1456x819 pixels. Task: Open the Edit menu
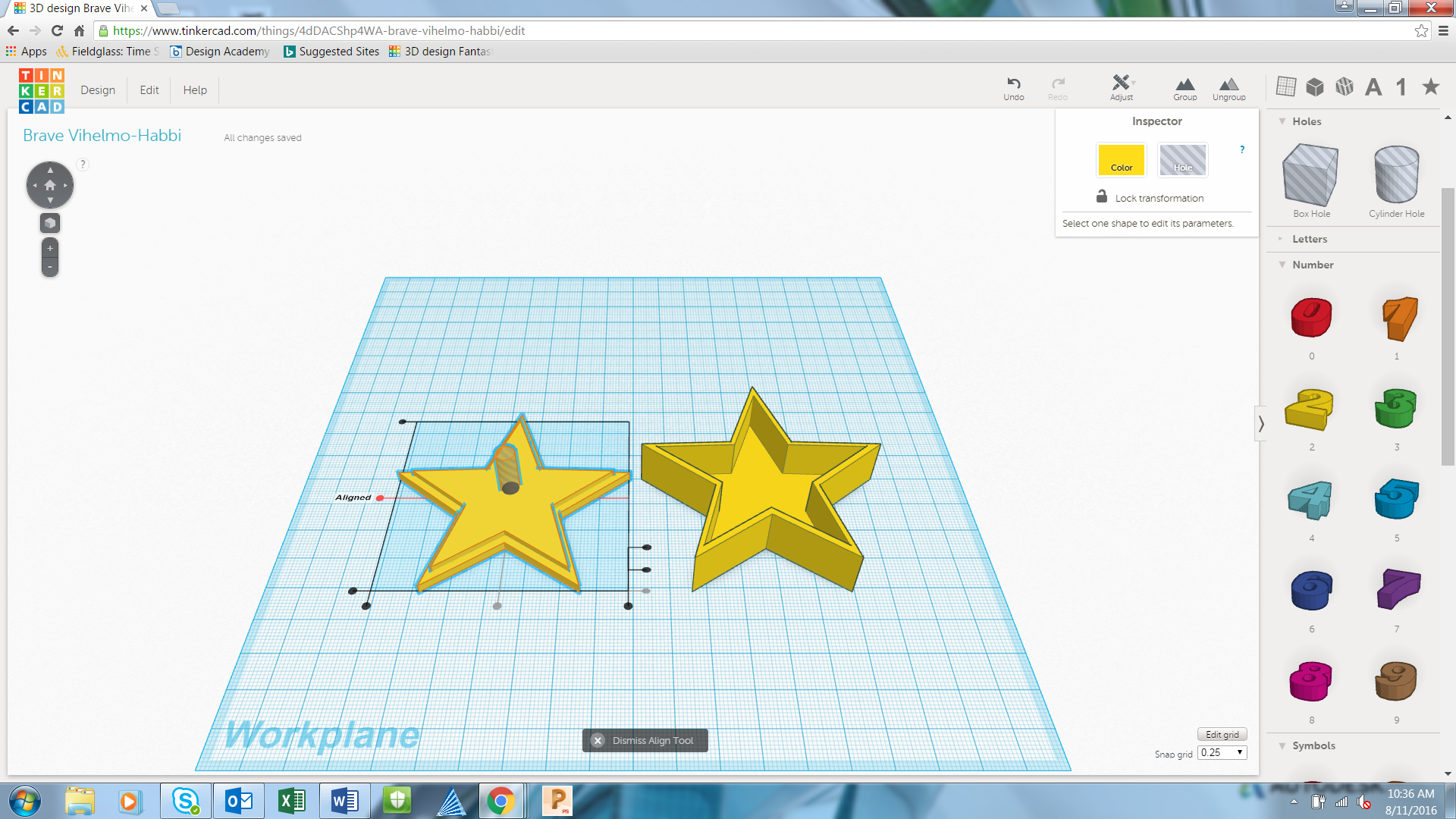coord(149,89)
